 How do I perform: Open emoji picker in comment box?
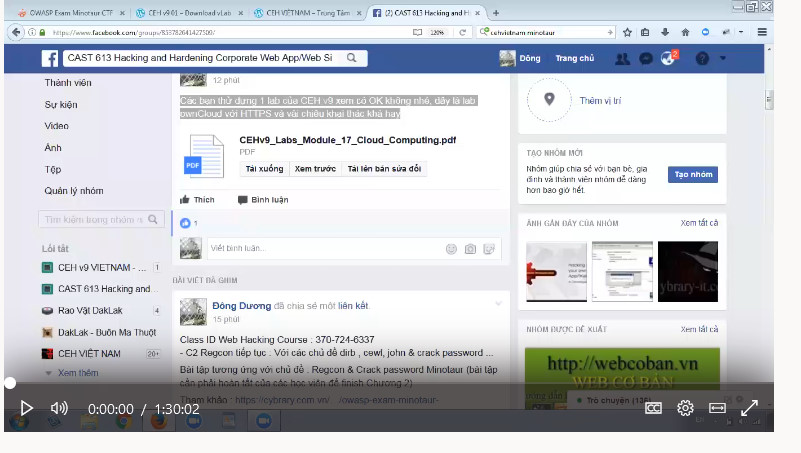tap(451, 249)
